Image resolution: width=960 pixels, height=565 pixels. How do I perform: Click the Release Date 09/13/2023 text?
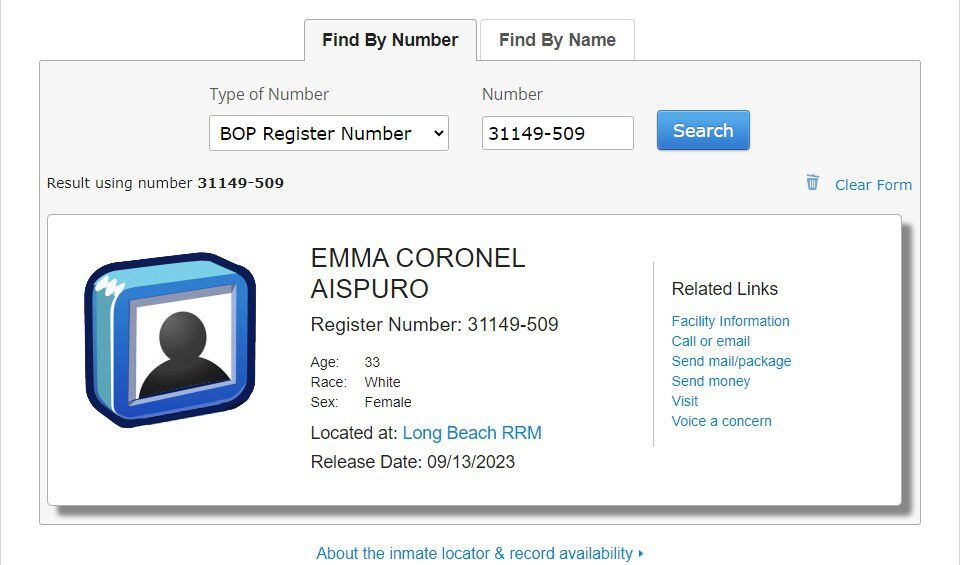(x=412, y=462)
